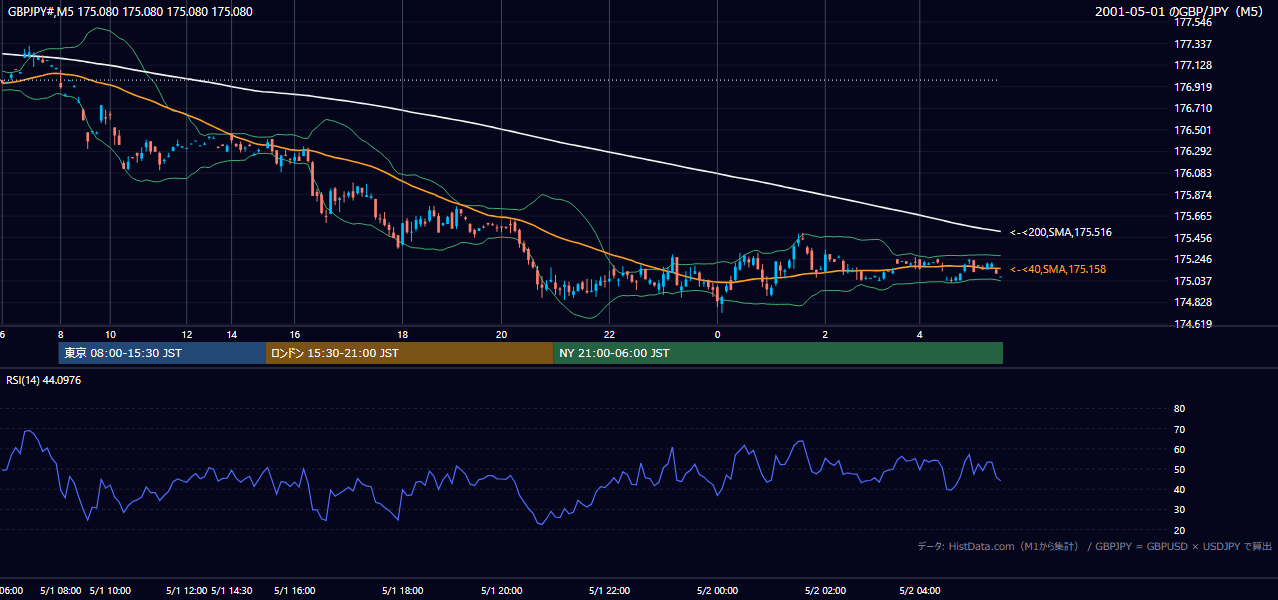This screenshot has height=600, width=1278.
Task: Click the price axis value 174.619
Action: pos(1192,324)
